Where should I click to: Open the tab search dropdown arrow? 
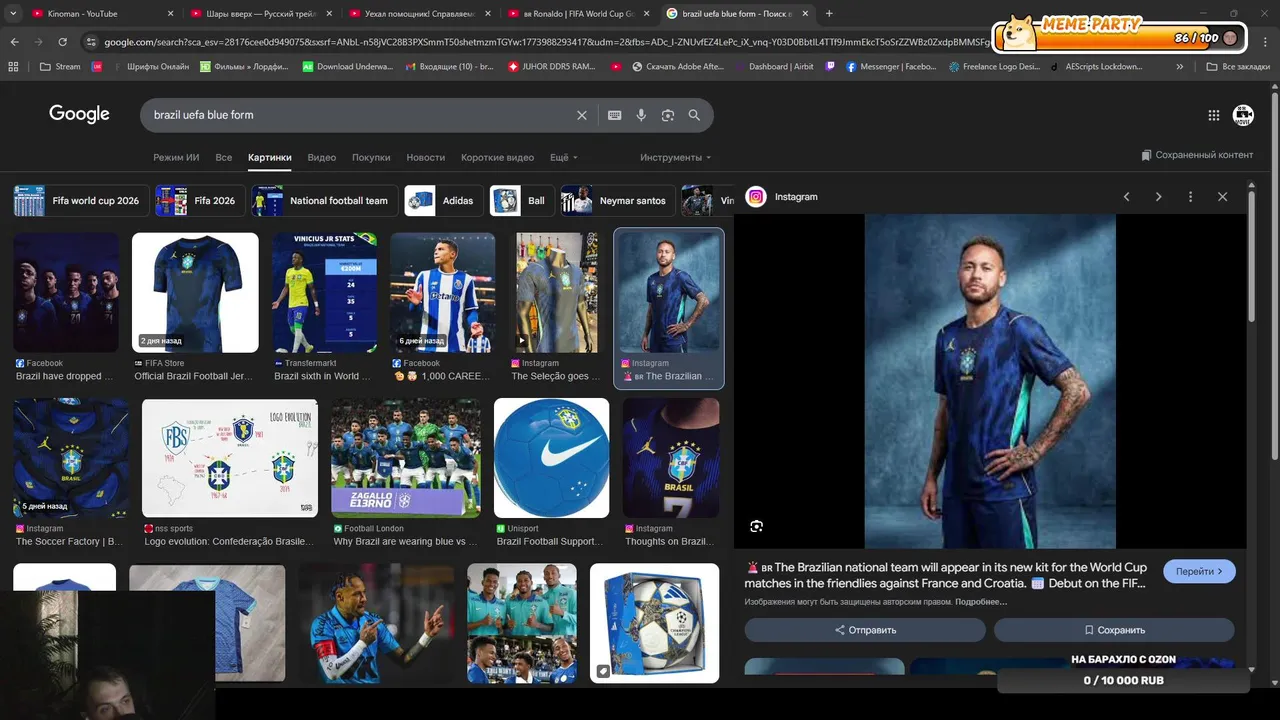[13, 13]
